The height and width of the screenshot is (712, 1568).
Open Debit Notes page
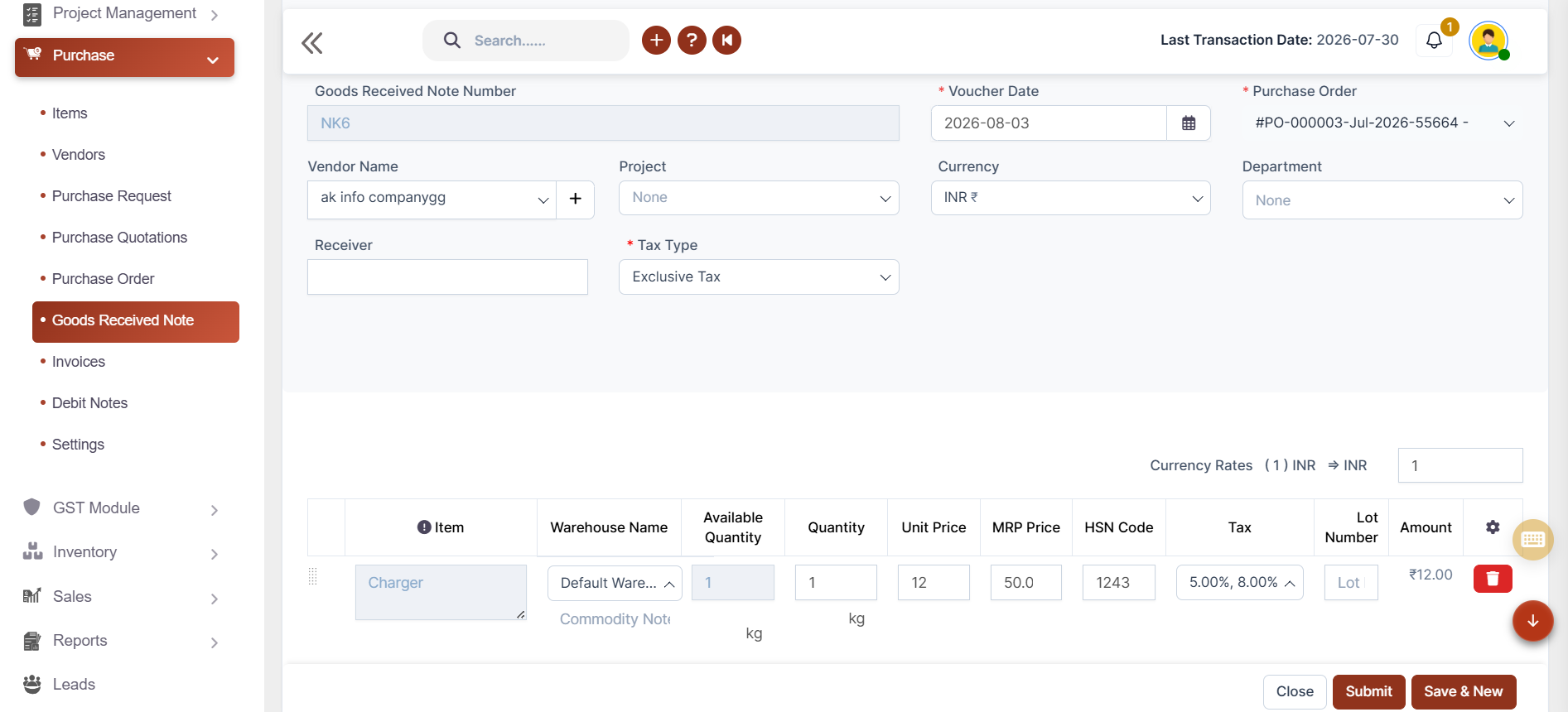89,403
